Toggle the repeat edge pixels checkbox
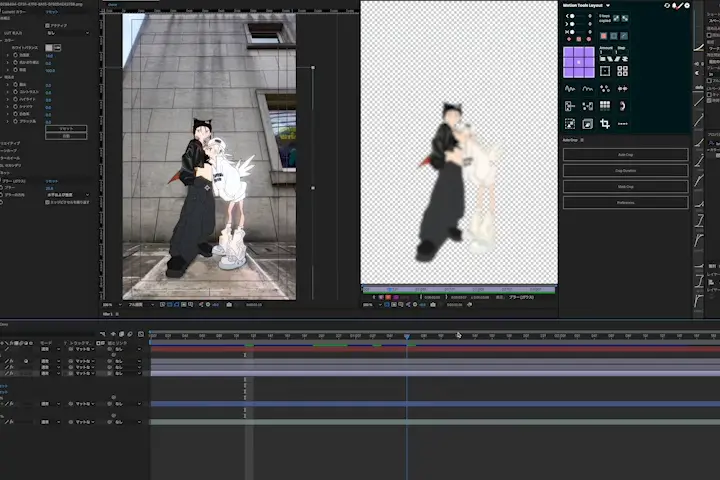The height and width of the screenshot is (480, 720). click(47, 203)
